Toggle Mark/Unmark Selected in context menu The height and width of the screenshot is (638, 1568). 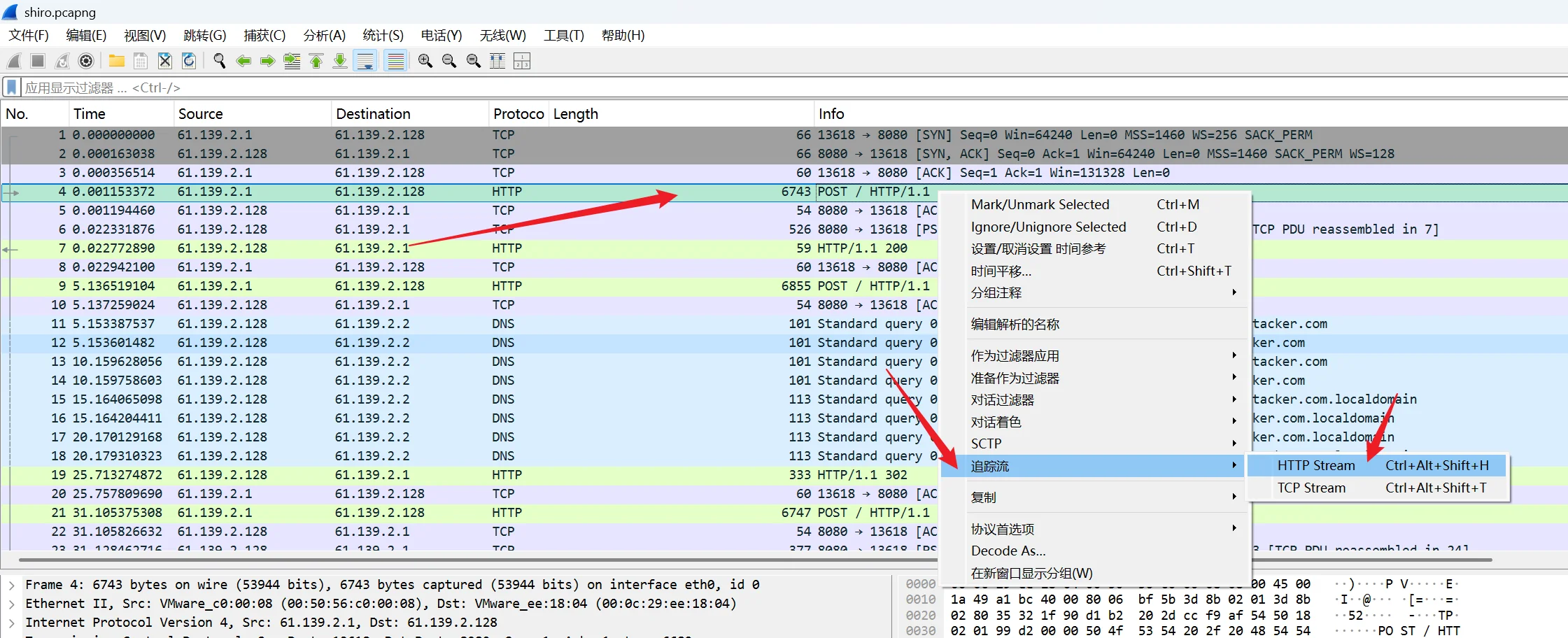(x=1040, y=204)
